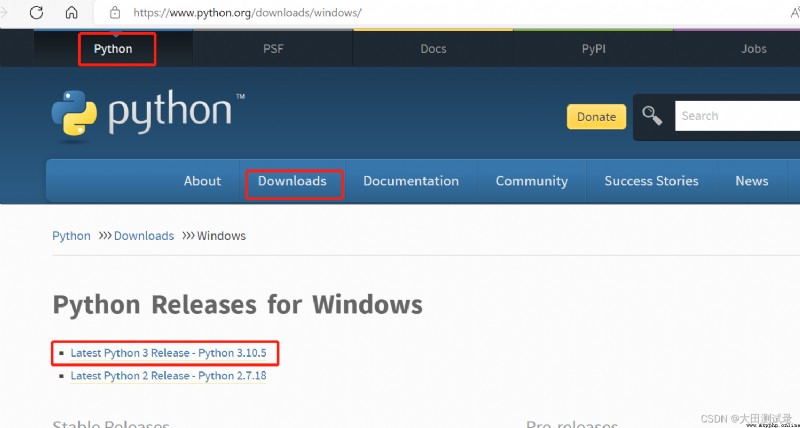Screen dimensions: 800x428
Task: View site info via the lock icon
Action: tap(115, 12)
